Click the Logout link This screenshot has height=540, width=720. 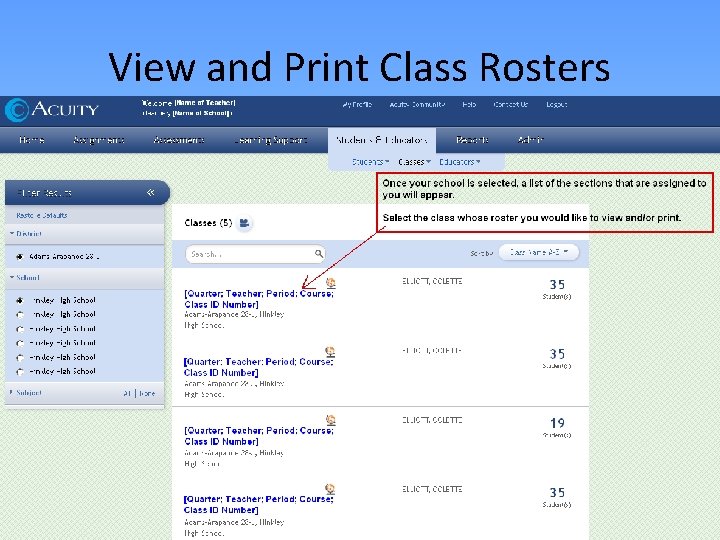tap(557, 105)
